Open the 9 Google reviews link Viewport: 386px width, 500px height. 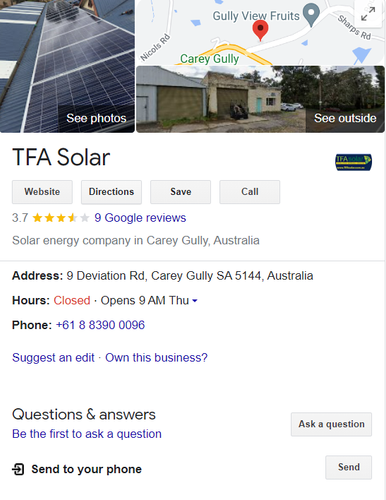pyautogui.click(x=140, y=218)
